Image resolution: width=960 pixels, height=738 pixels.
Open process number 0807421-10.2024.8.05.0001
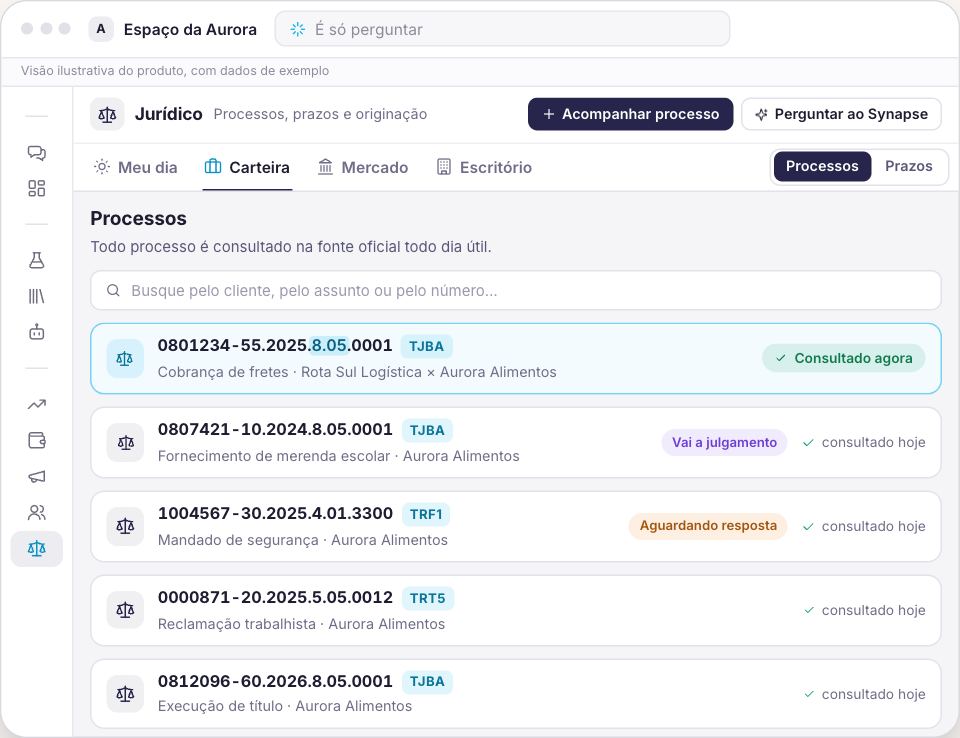(x=275, y=429)
